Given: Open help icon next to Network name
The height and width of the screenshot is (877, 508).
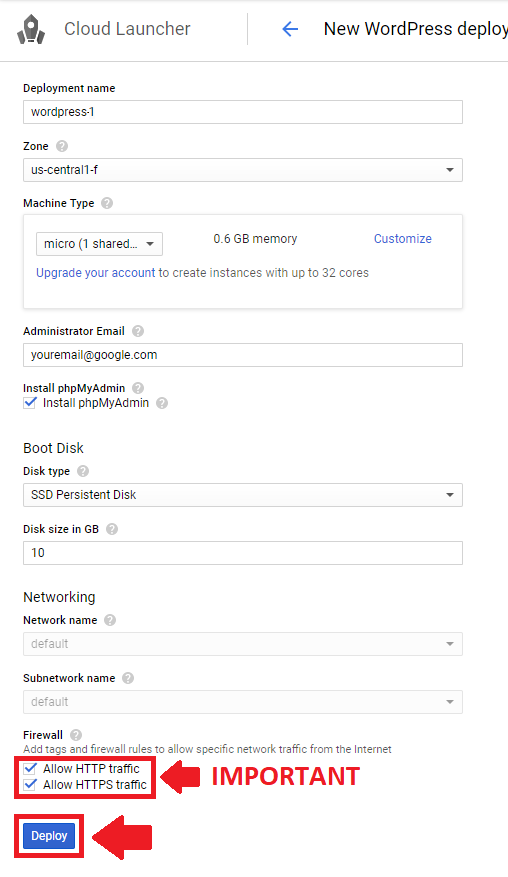Looking at the screenshot, I should [110, 620].
